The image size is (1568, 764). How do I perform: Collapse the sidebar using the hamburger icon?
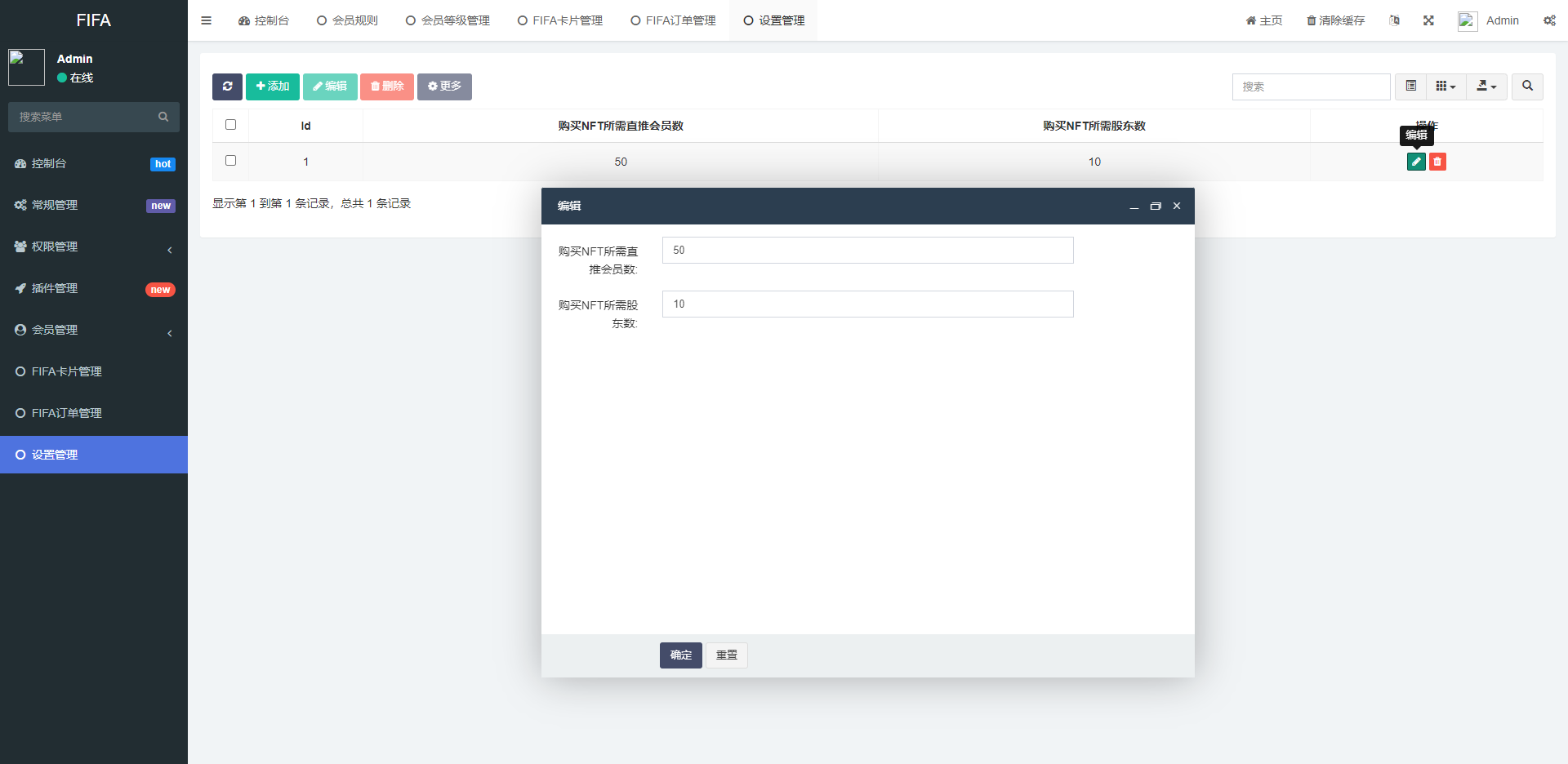pyautogui.click(x=206, y=20)
